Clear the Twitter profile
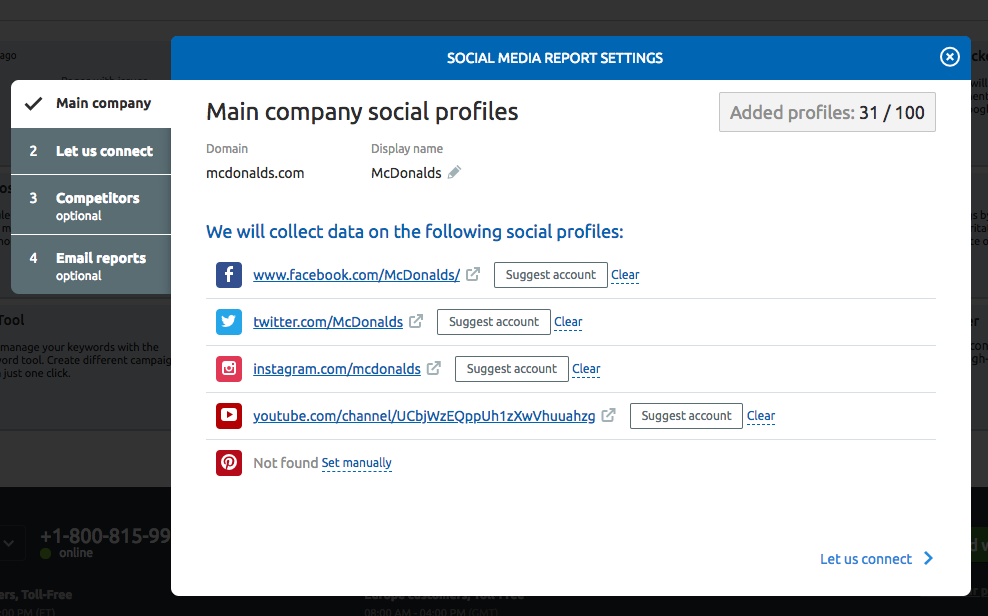The width and height of the screenshot is (988, 616). pyautogui.click(x=568, y=322)
